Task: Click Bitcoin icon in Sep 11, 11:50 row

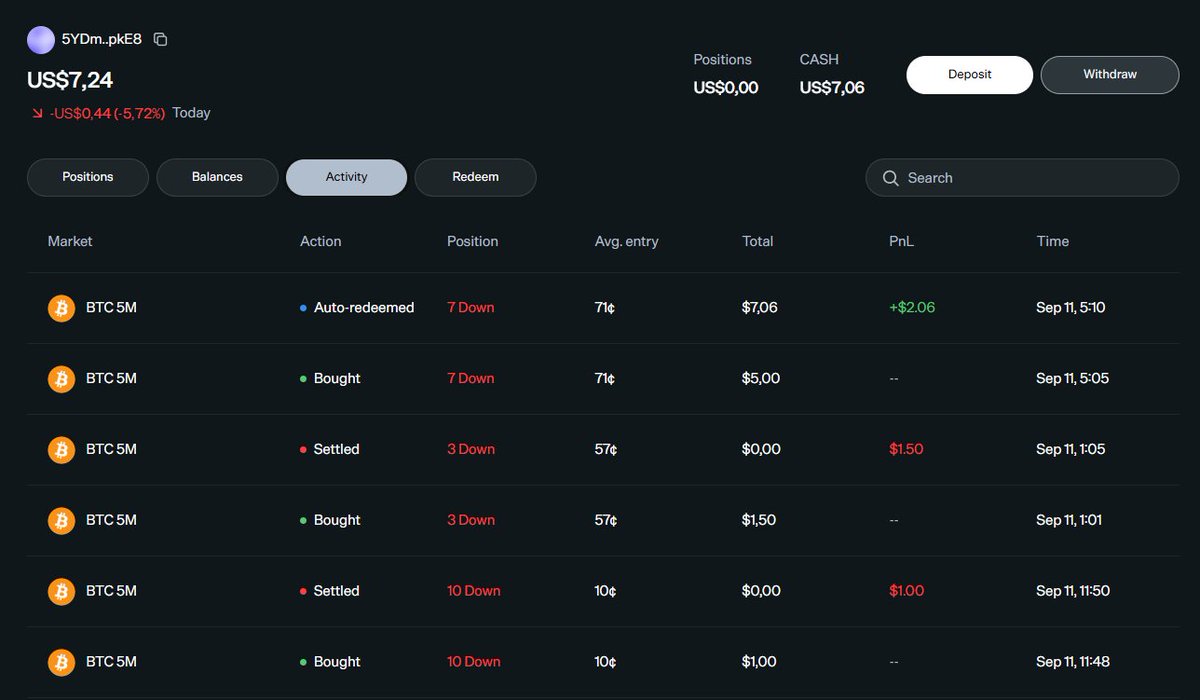Action: pyautogui.click(x=62, y=591)
